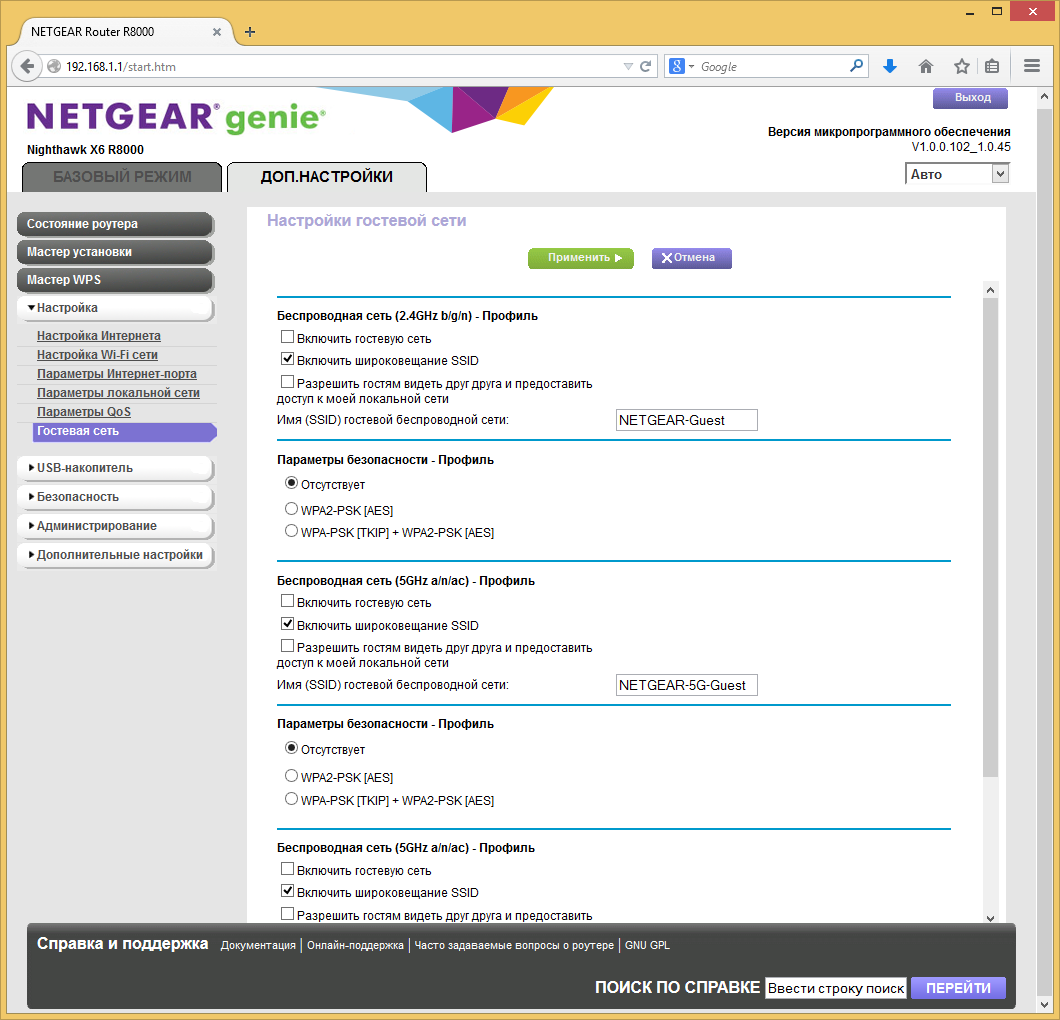
Task: Click the inner panel scroll down arrow
Action: click(x=990, y=918)
